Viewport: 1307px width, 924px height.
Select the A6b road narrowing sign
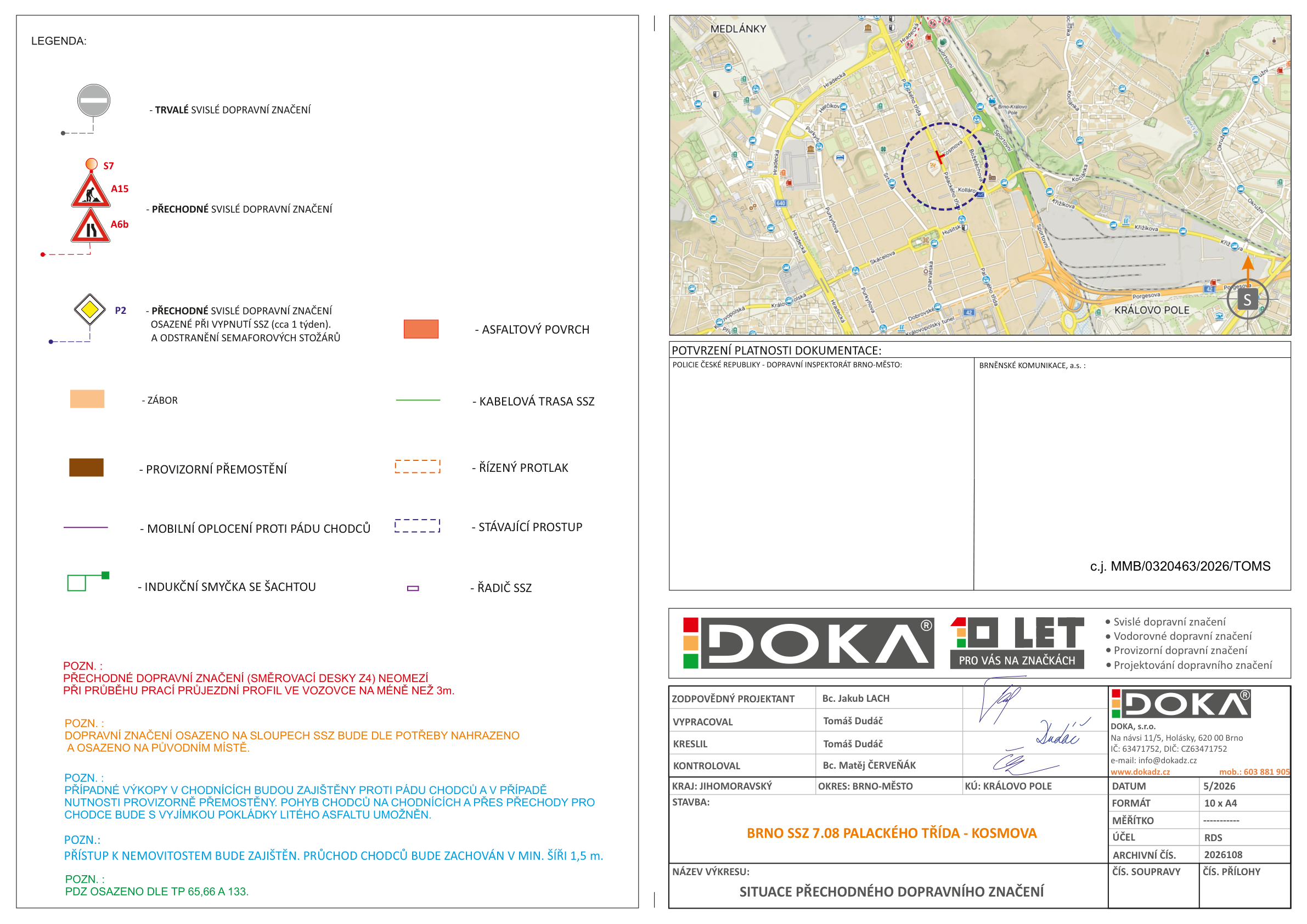[91, 226]
